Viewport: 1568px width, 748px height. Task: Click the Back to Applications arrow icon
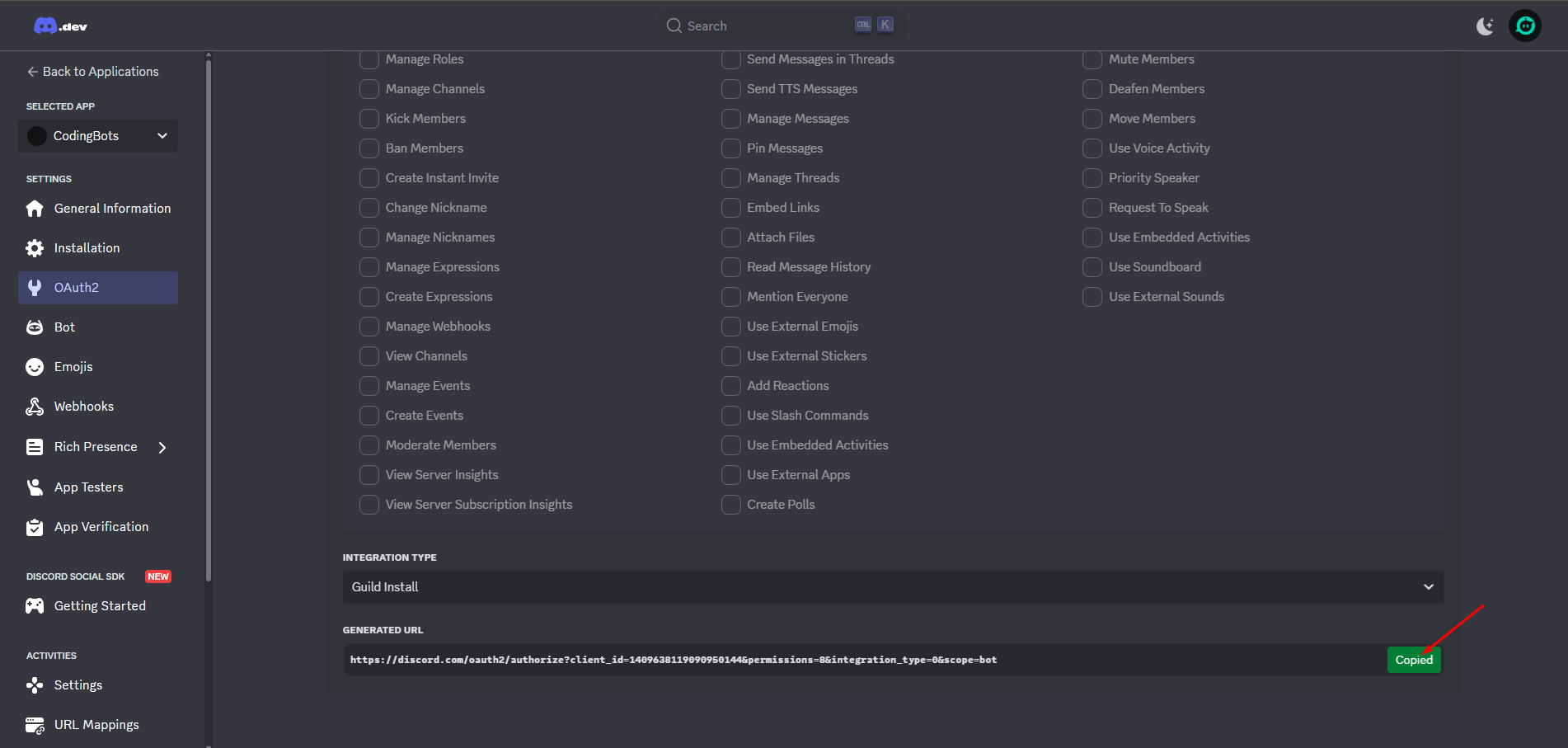(33, 72)
